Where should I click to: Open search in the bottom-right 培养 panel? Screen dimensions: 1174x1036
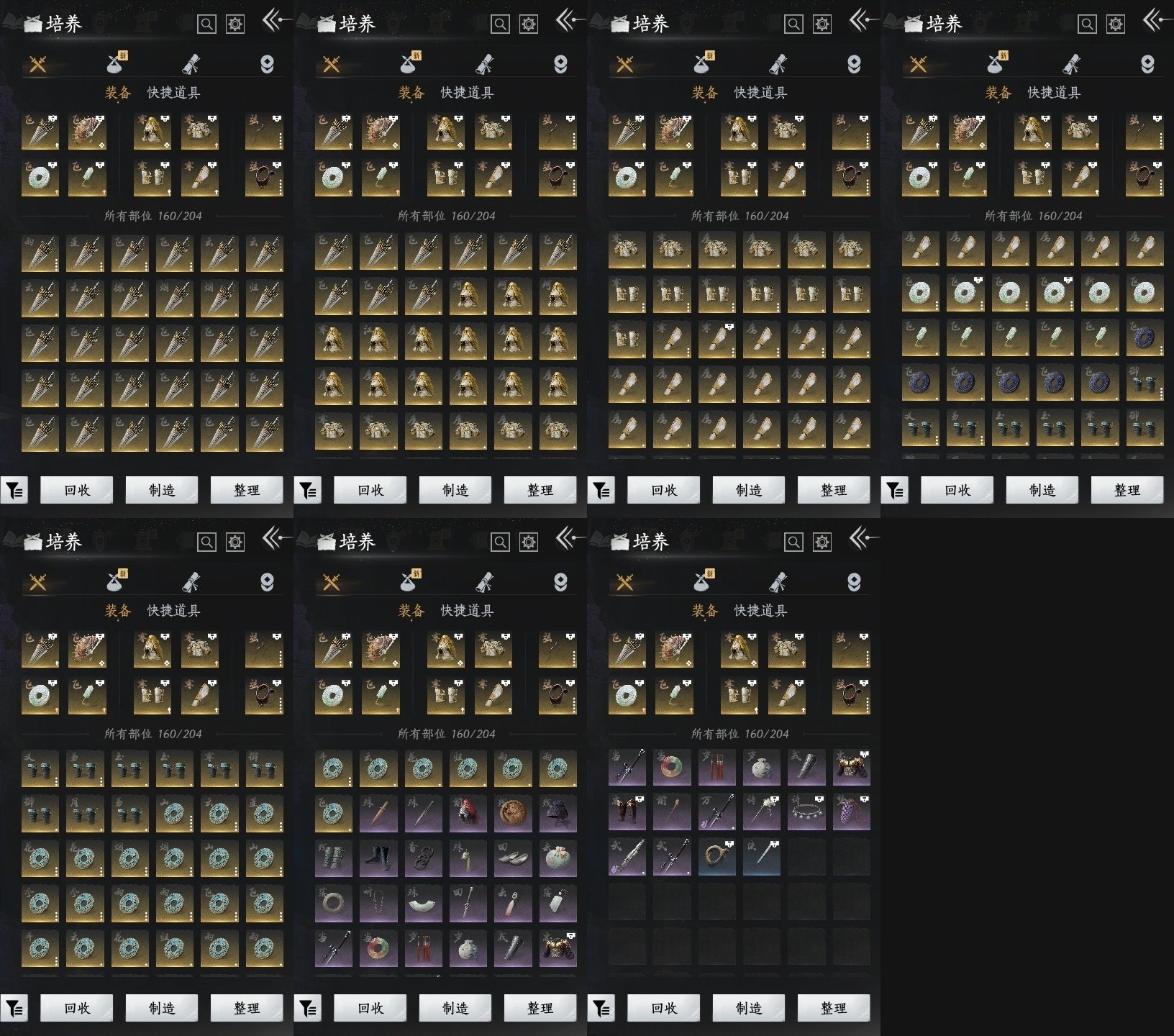point(793,542)
